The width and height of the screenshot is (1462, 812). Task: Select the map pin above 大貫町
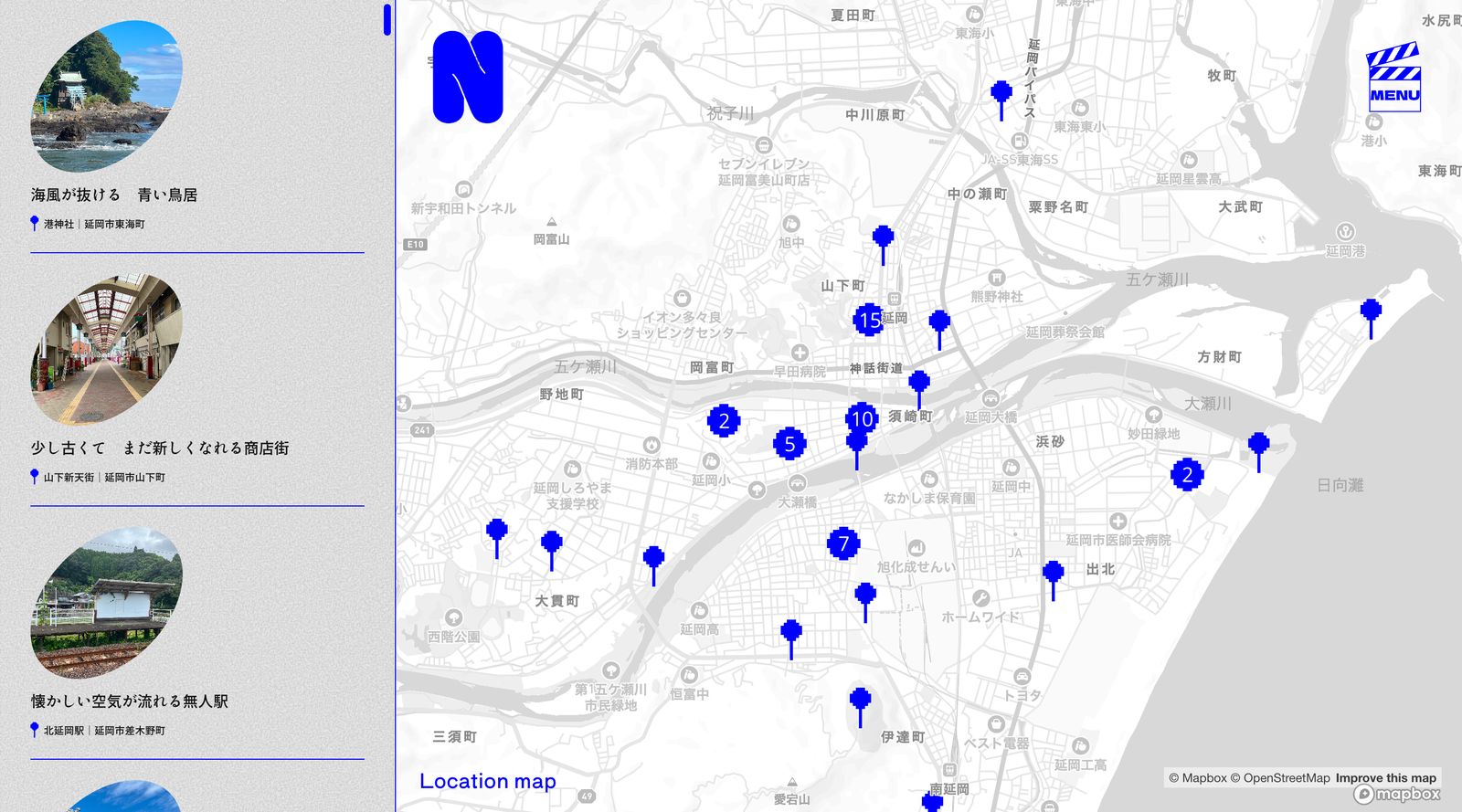point(552,551)
